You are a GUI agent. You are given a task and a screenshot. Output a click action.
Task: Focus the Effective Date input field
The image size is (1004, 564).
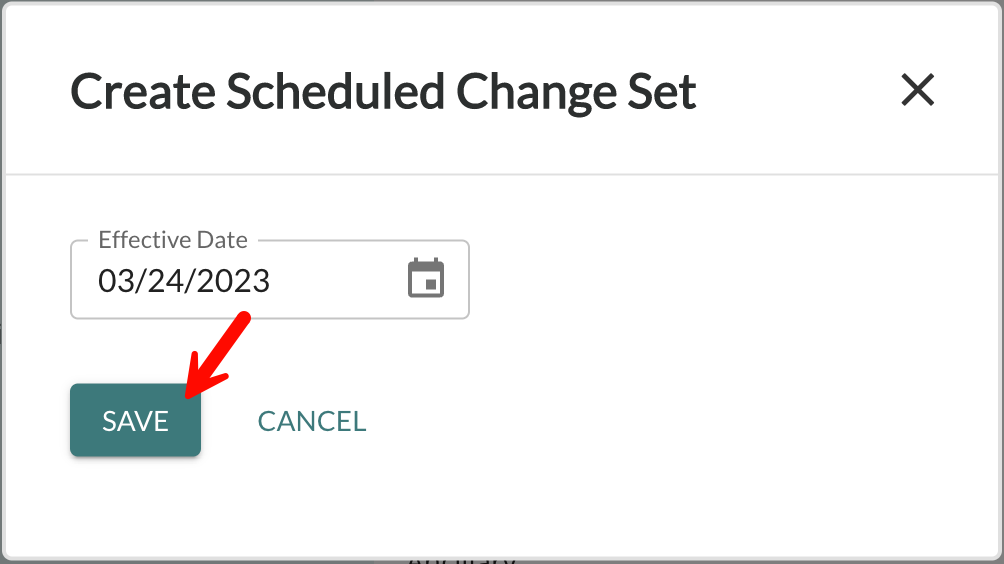270,280
